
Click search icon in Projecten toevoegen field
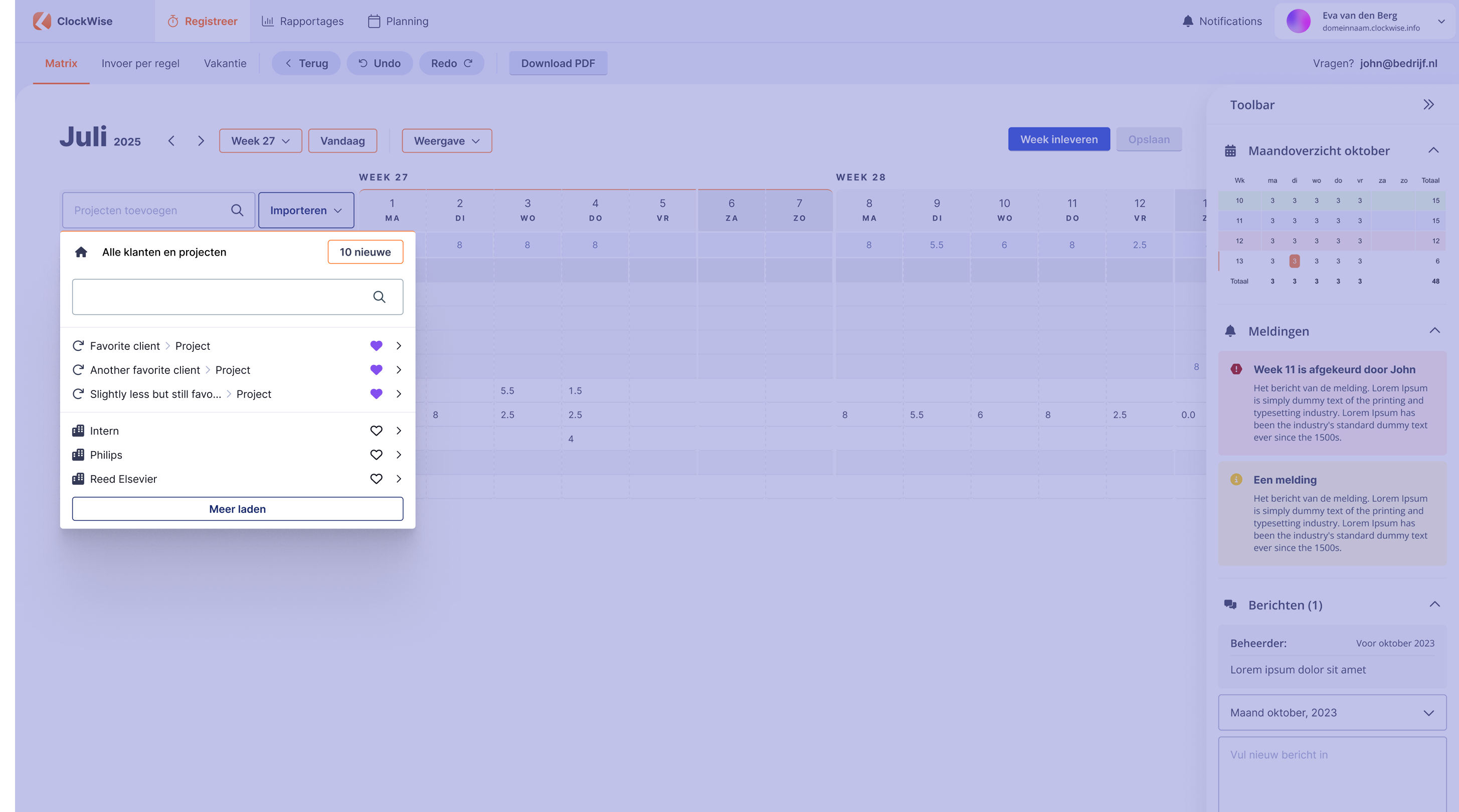pos(237,210)
